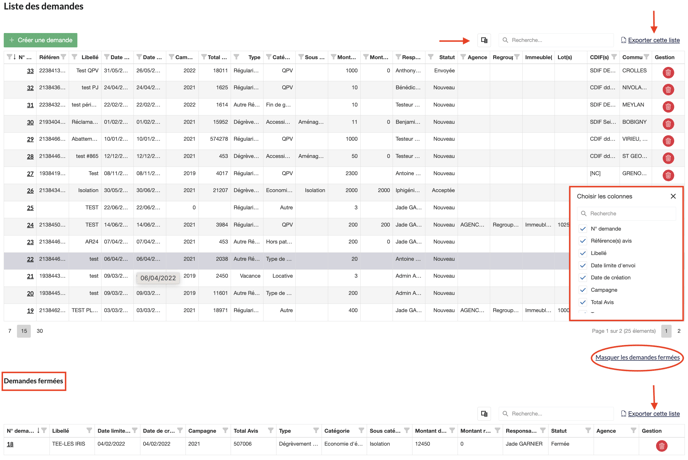Click the filter icon on the Libellé column
This screenshot has width=688, height=460.
click(75, 58)
